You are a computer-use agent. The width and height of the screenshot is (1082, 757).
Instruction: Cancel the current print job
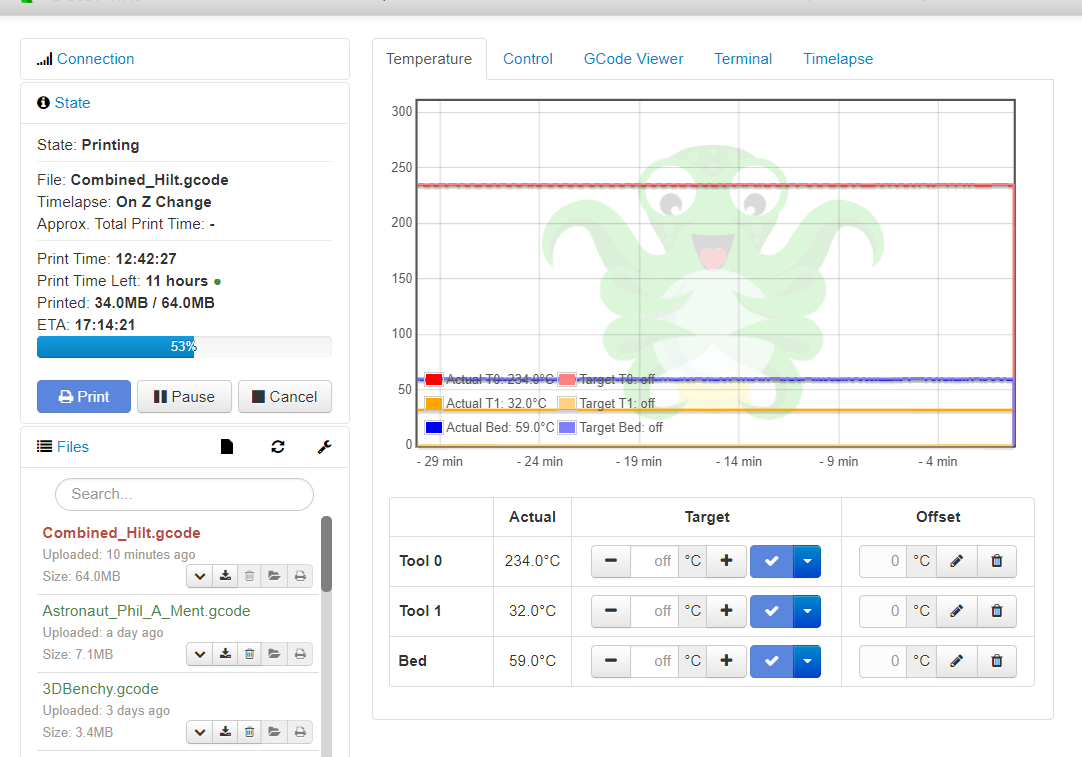pos(285,396)
